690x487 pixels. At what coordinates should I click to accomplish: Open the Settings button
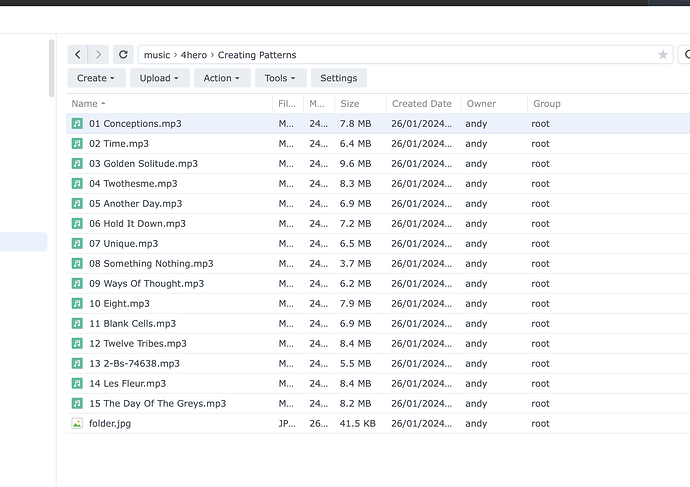tap(339, 78)
